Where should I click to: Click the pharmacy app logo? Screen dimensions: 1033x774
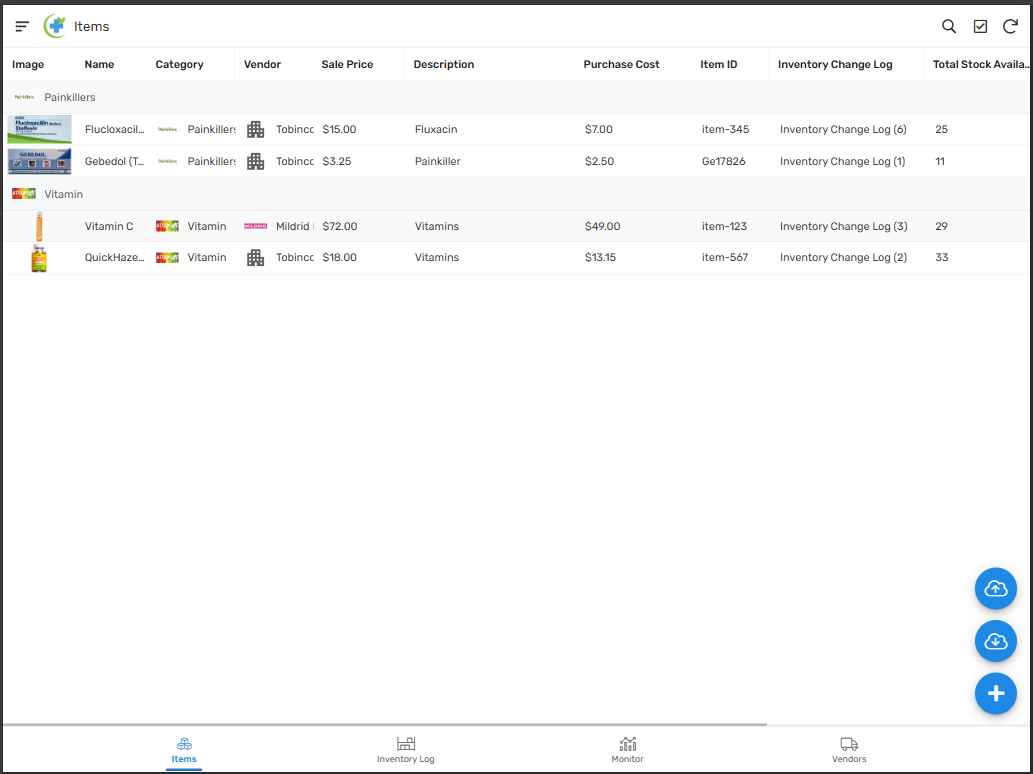55,26
